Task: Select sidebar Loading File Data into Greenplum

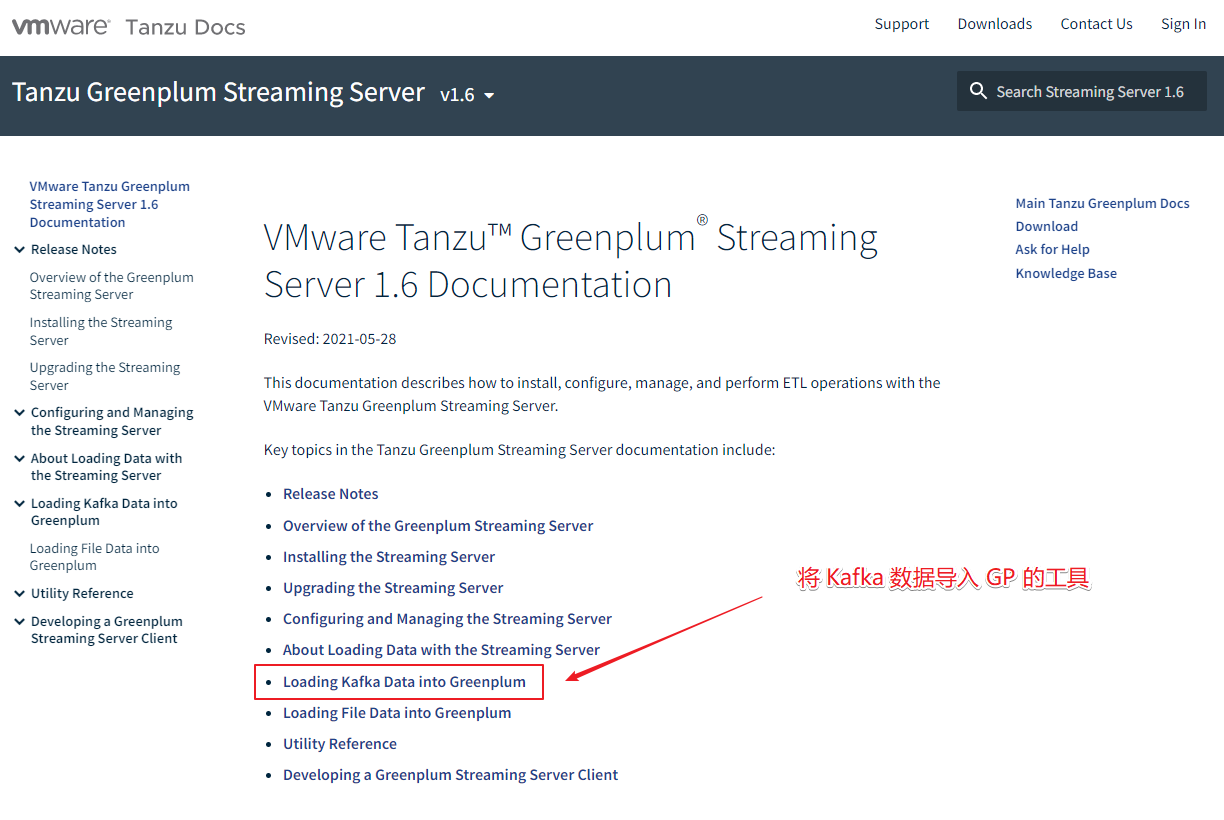Action: tap(94, 557)
